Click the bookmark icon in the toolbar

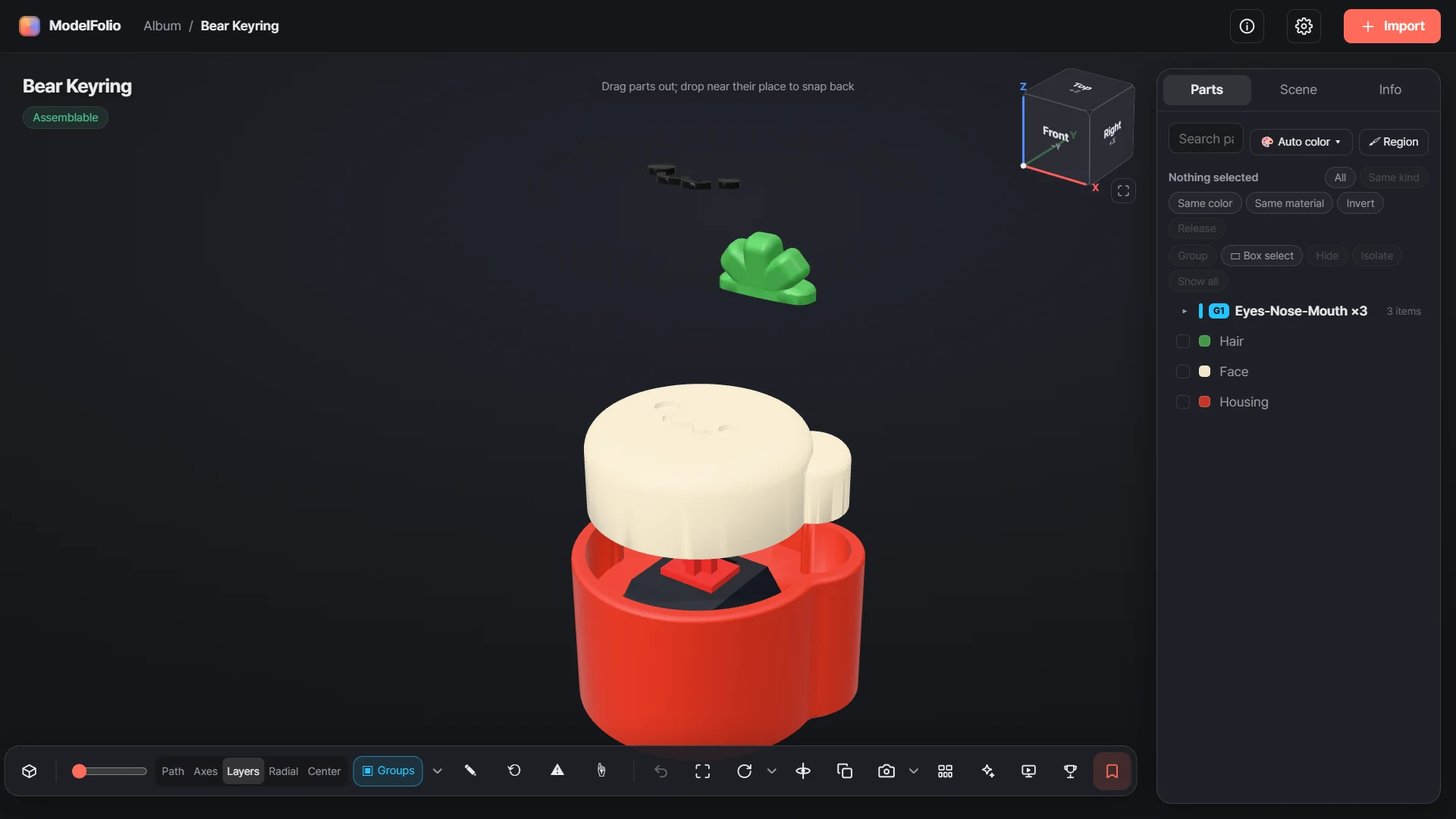[x=1112, y=770]
